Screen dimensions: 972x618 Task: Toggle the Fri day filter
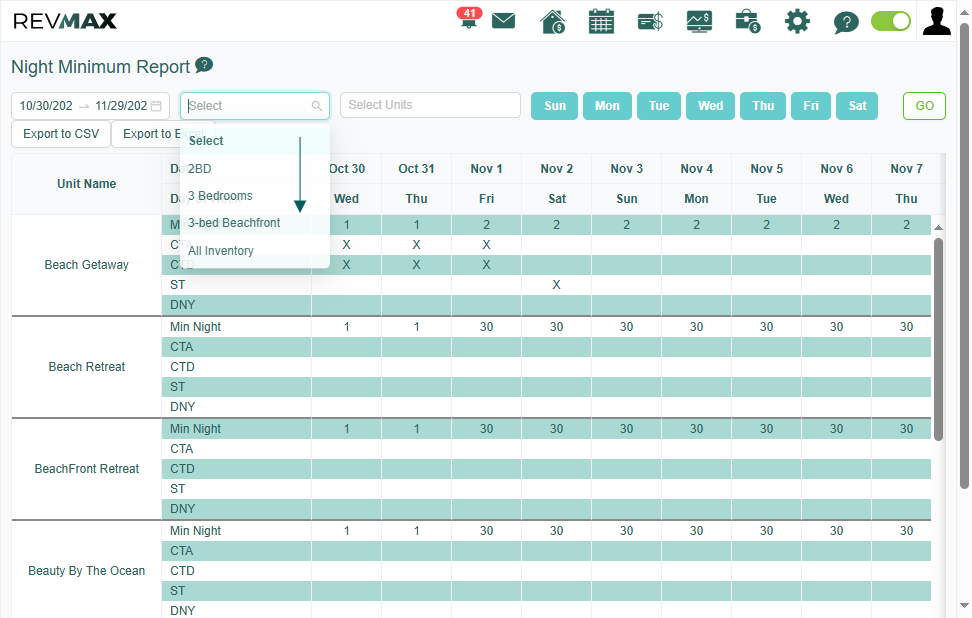tap(811, 106)
